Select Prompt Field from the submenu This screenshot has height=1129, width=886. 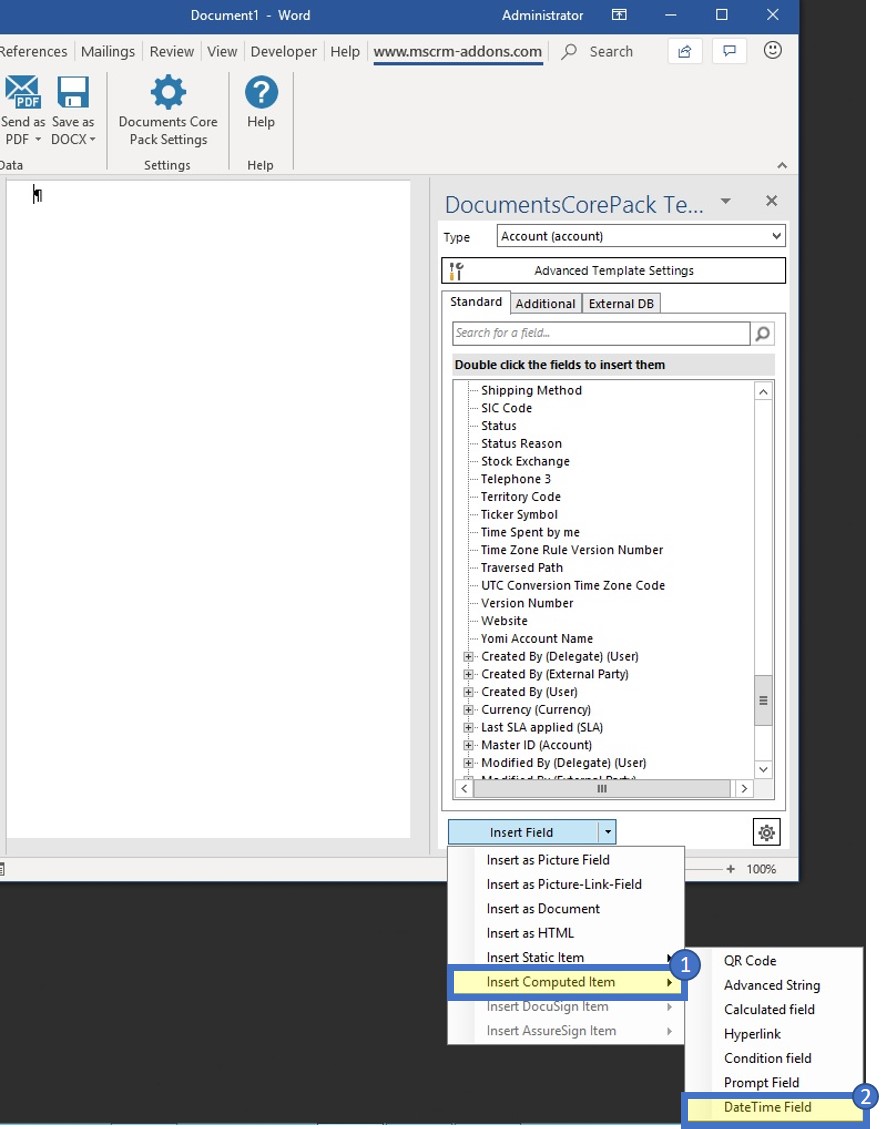[x=761, y=1083]
